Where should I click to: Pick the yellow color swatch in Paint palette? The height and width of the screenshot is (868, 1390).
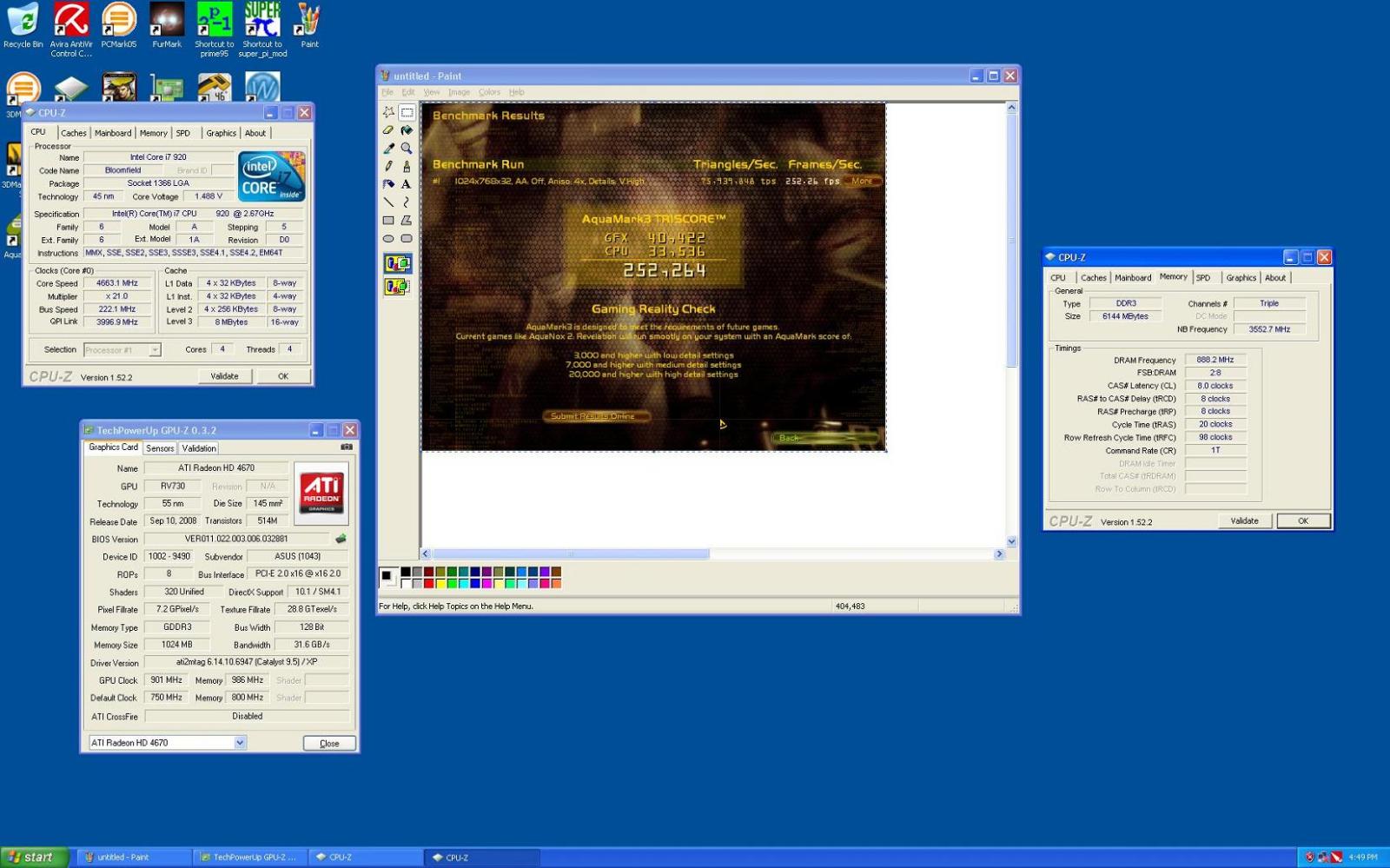coord(440,583)
